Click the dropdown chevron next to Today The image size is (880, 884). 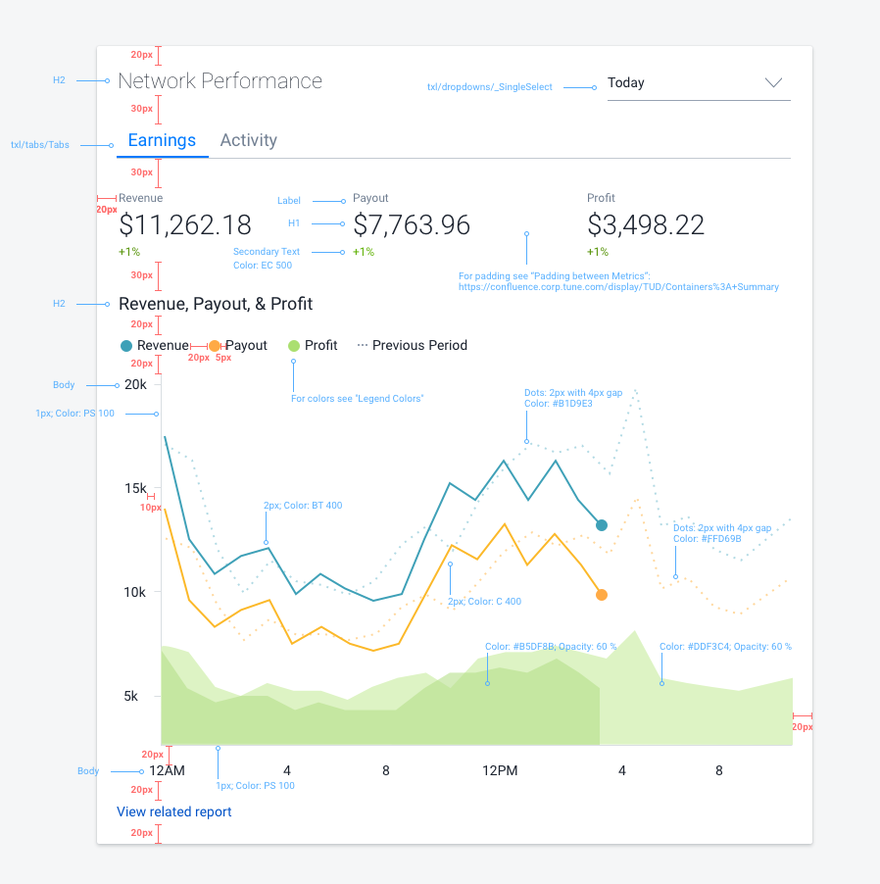tap(773, 83)
